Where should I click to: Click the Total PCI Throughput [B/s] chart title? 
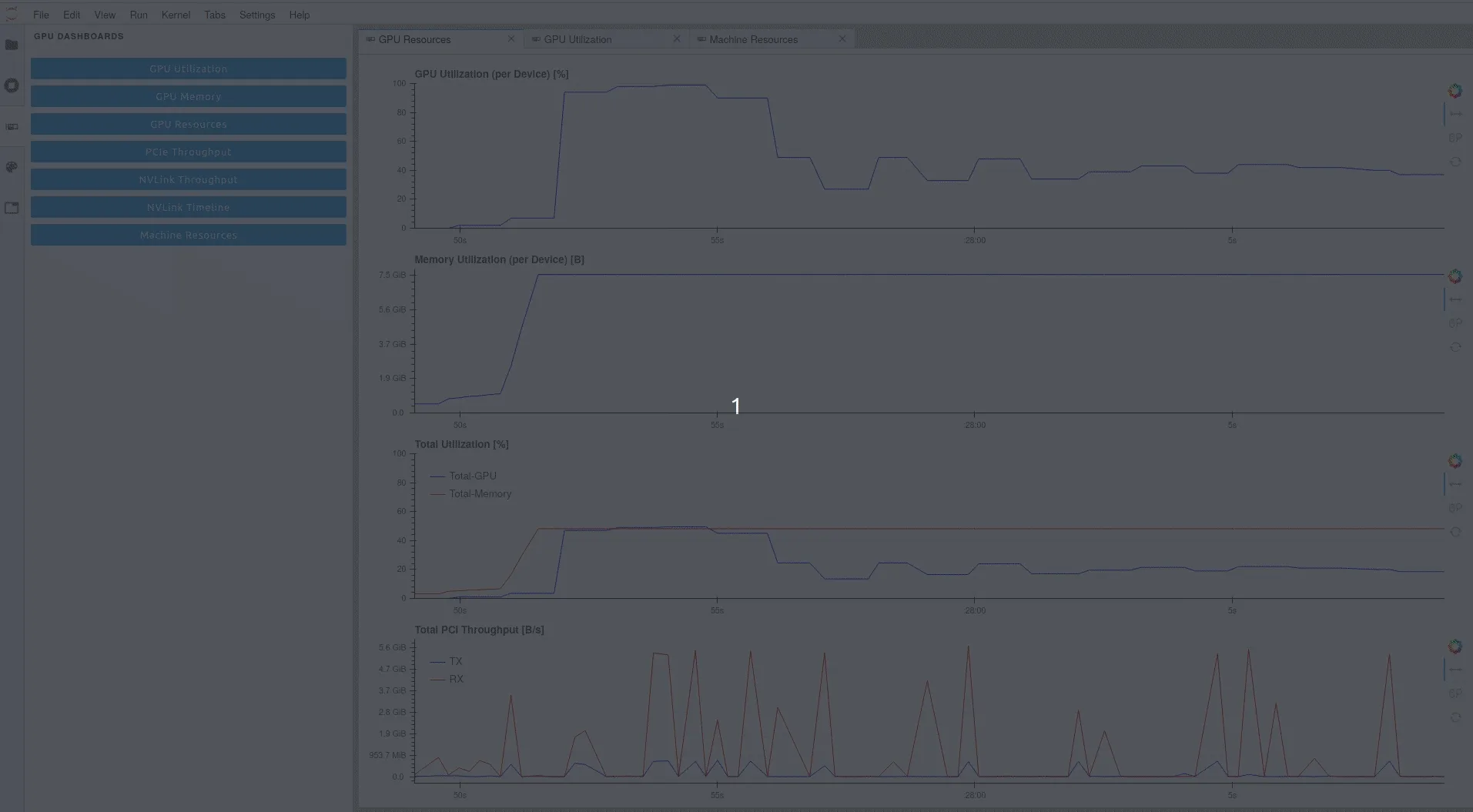[x=479, y=630]
